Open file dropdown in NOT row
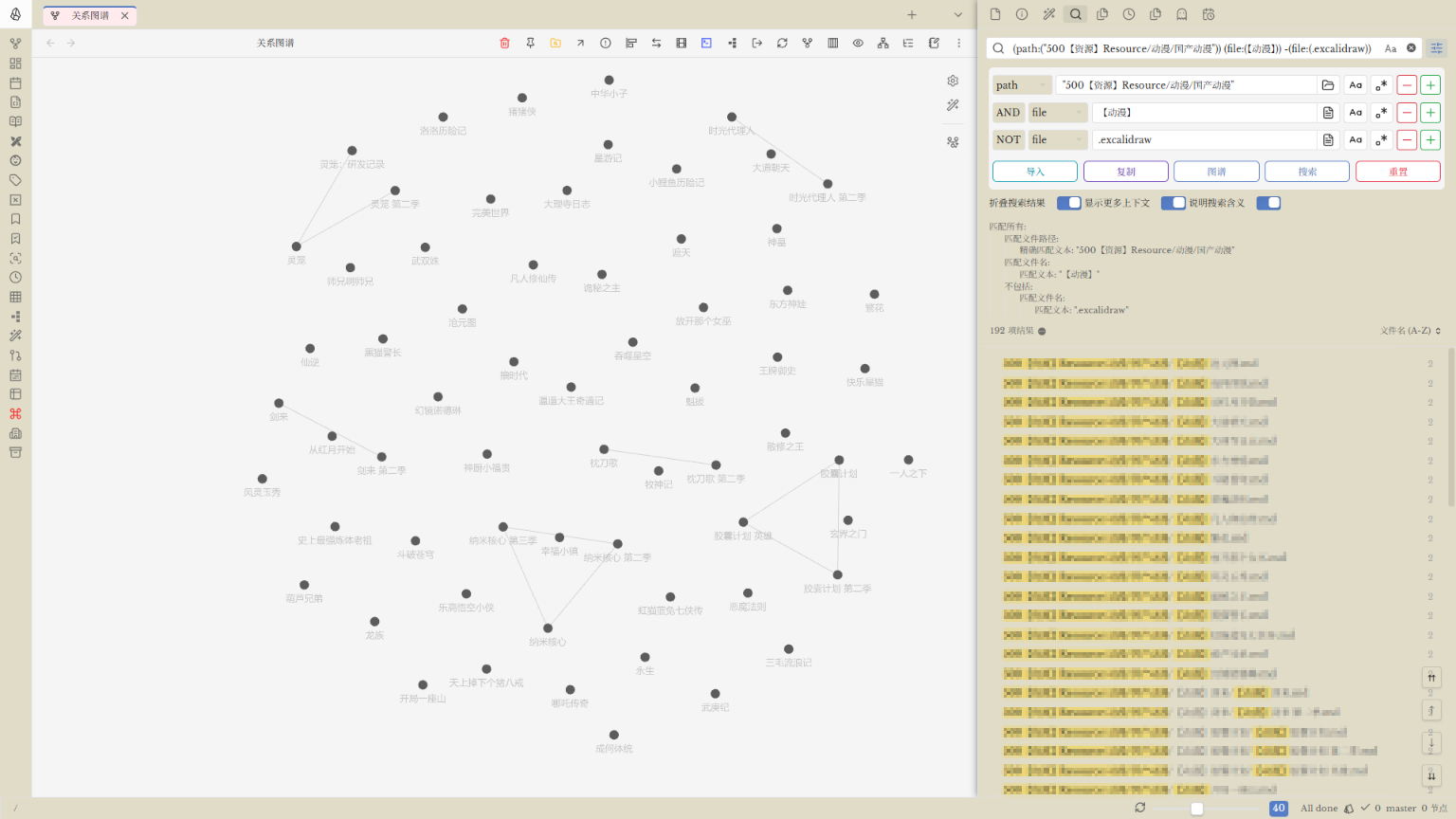1456x819 pixels. click(x=1058, y=140)
